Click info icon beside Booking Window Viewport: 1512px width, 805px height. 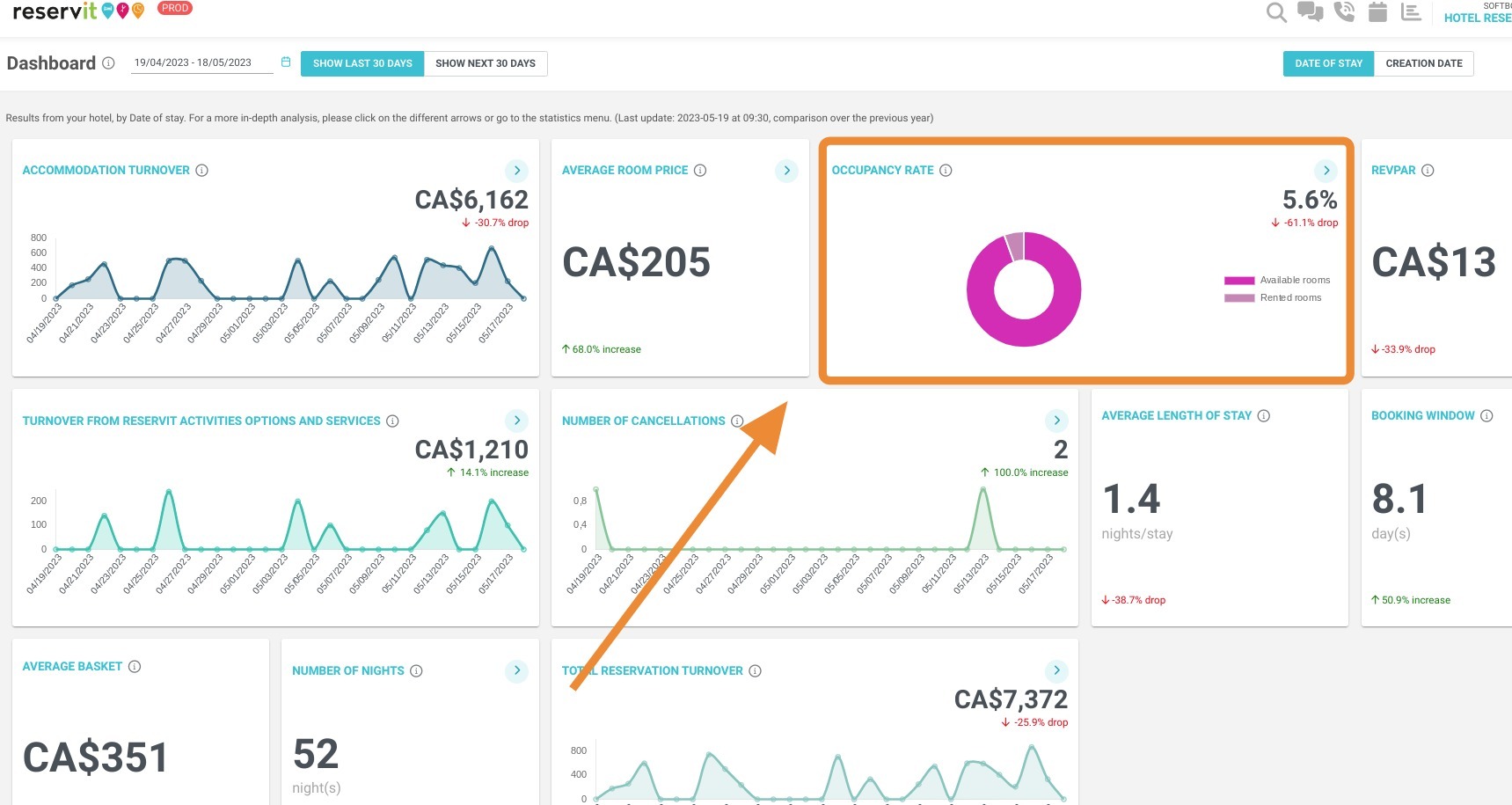[1486, 415]
